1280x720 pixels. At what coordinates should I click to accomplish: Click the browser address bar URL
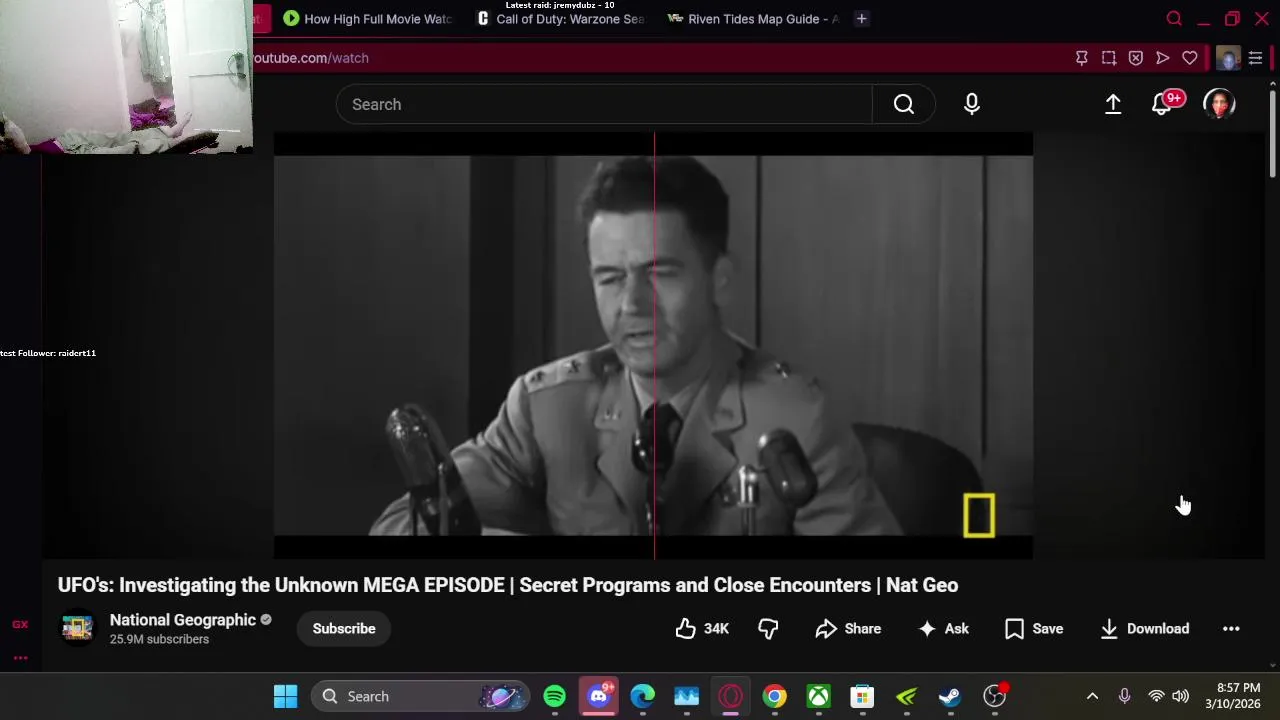point(311,58)
